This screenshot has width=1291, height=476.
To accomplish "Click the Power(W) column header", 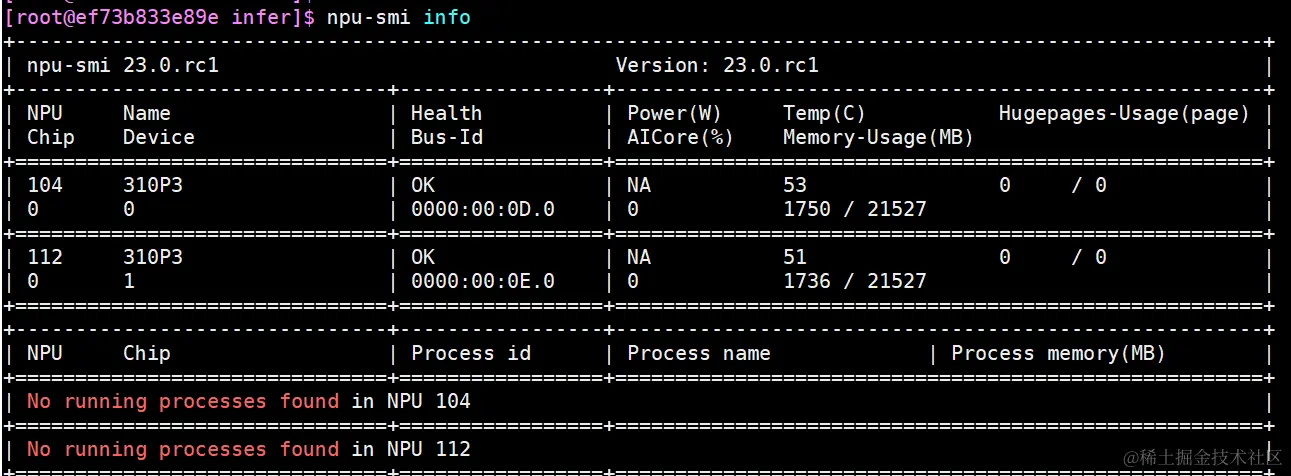I will [675, 113].
